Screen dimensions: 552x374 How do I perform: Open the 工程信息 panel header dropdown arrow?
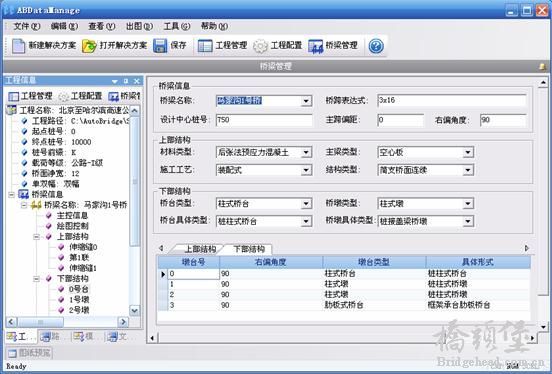(114, 81)
